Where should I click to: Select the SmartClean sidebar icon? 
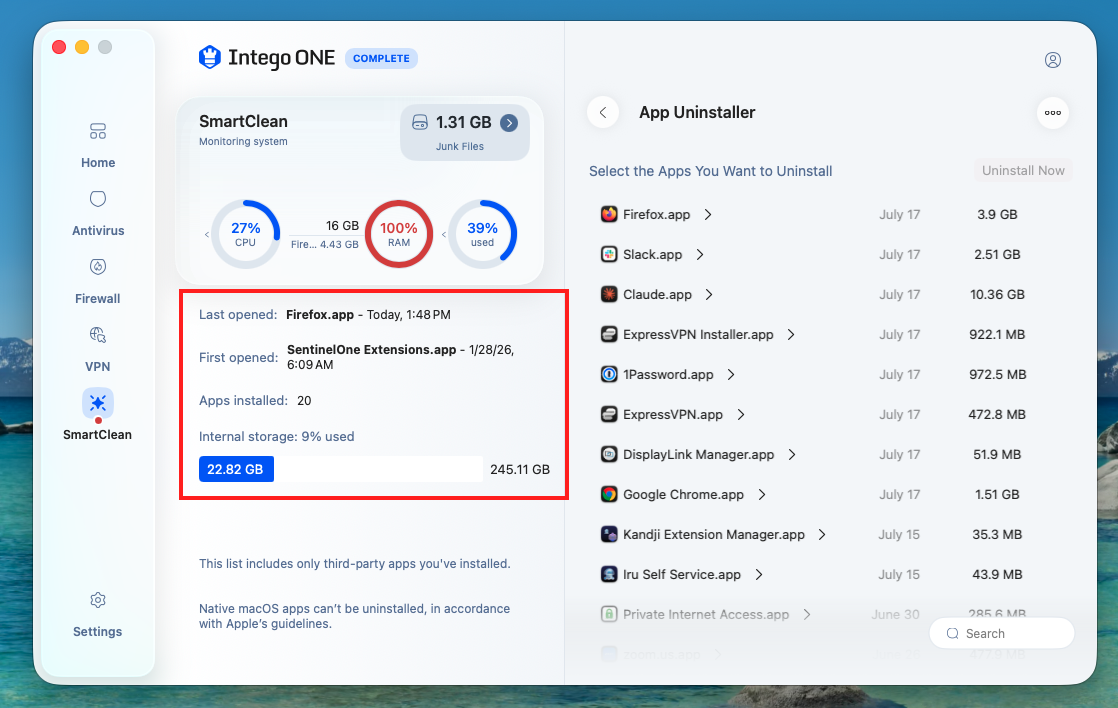(98, 404)
